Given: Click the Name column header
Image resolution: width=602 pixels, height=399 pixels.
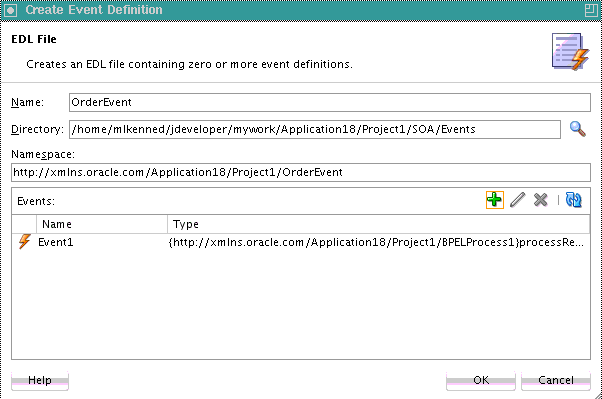Looking at the screenshot, I should click(102, 224).
